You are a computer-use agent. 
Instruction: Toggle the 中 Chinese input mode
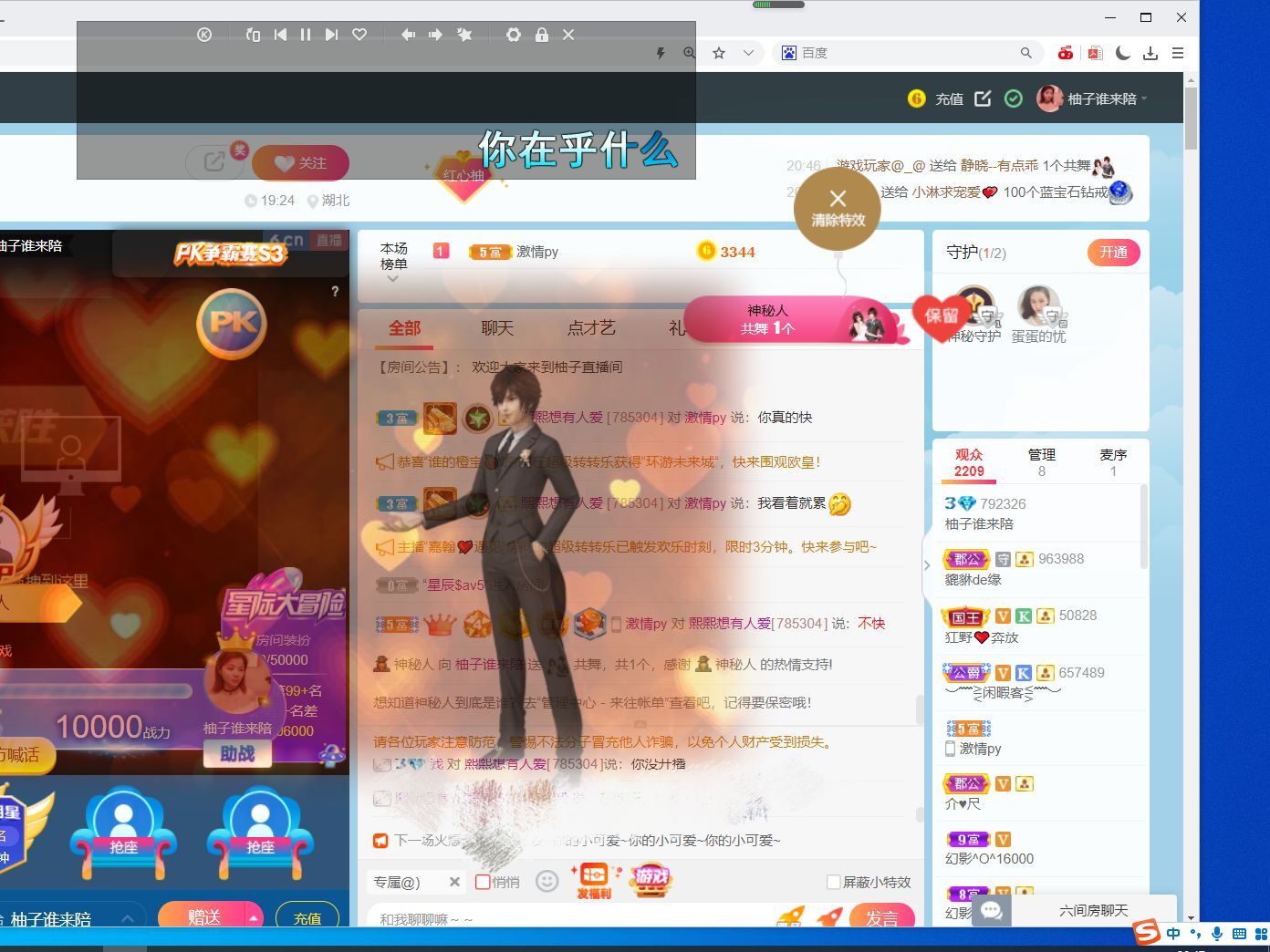click(1173, 933)
